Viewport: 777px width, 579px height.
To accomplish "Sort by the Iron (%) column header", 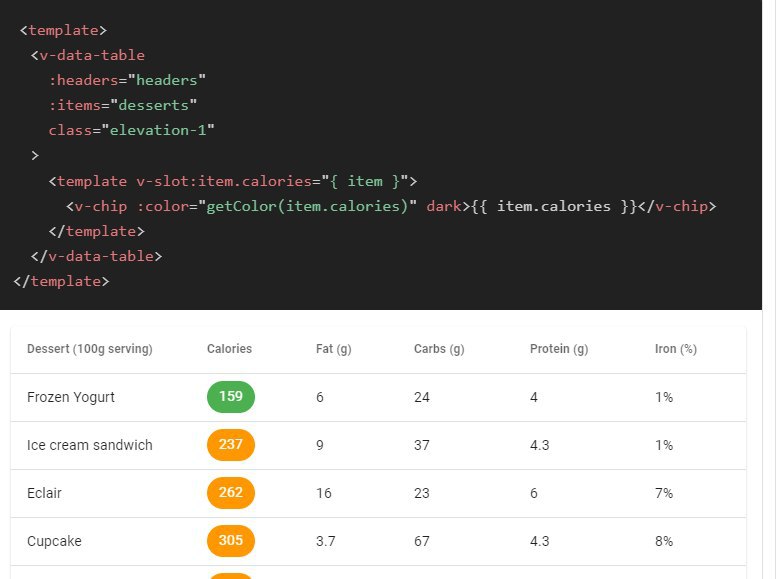I will (676, 349).
